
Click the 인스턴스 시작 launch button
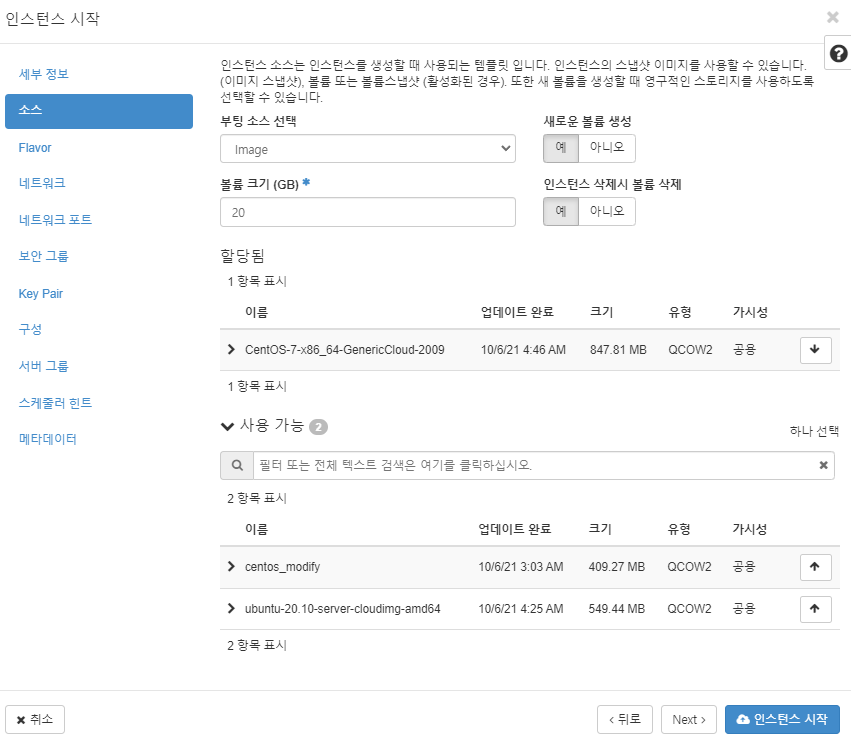click(x=782, y=720)
